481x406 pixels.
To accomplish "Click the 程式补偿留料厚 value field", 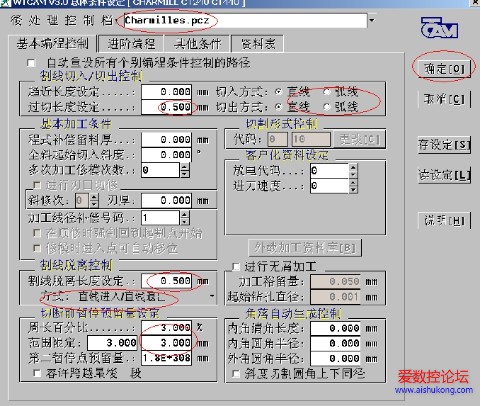I will (166, 139).
